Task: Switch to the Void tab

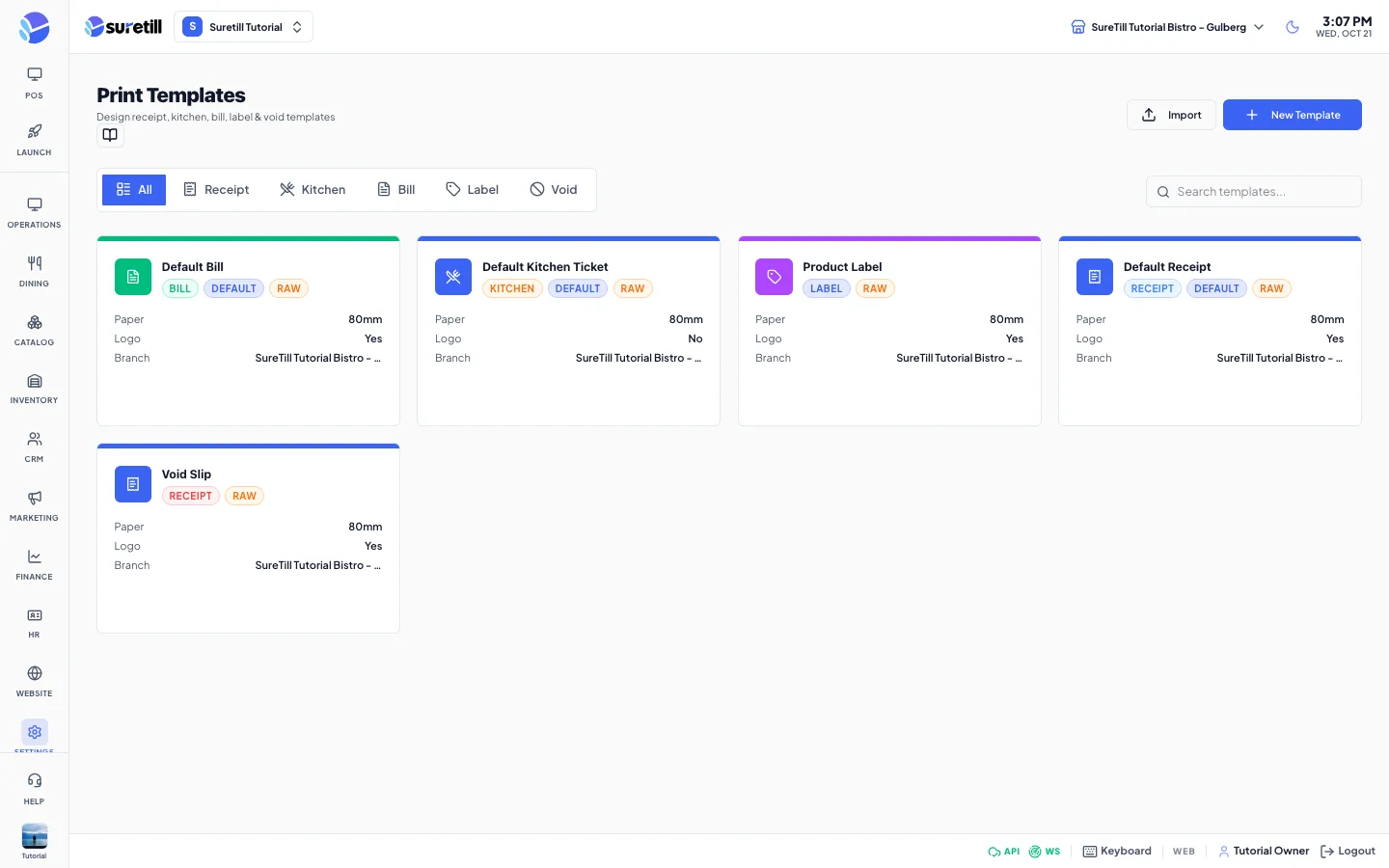Action: [x=554, y=190]
